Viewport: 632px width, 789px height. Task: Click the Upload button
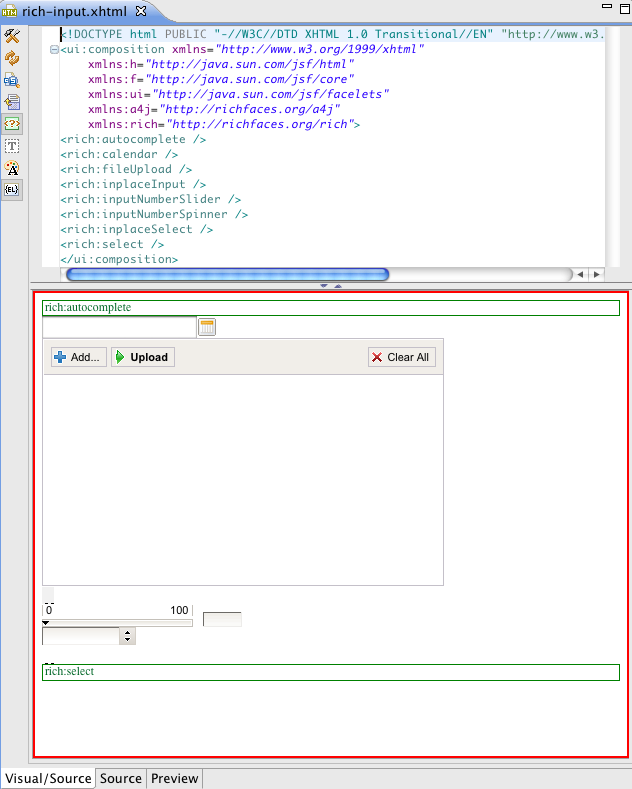pyautogui.click(x=143, y=357)
